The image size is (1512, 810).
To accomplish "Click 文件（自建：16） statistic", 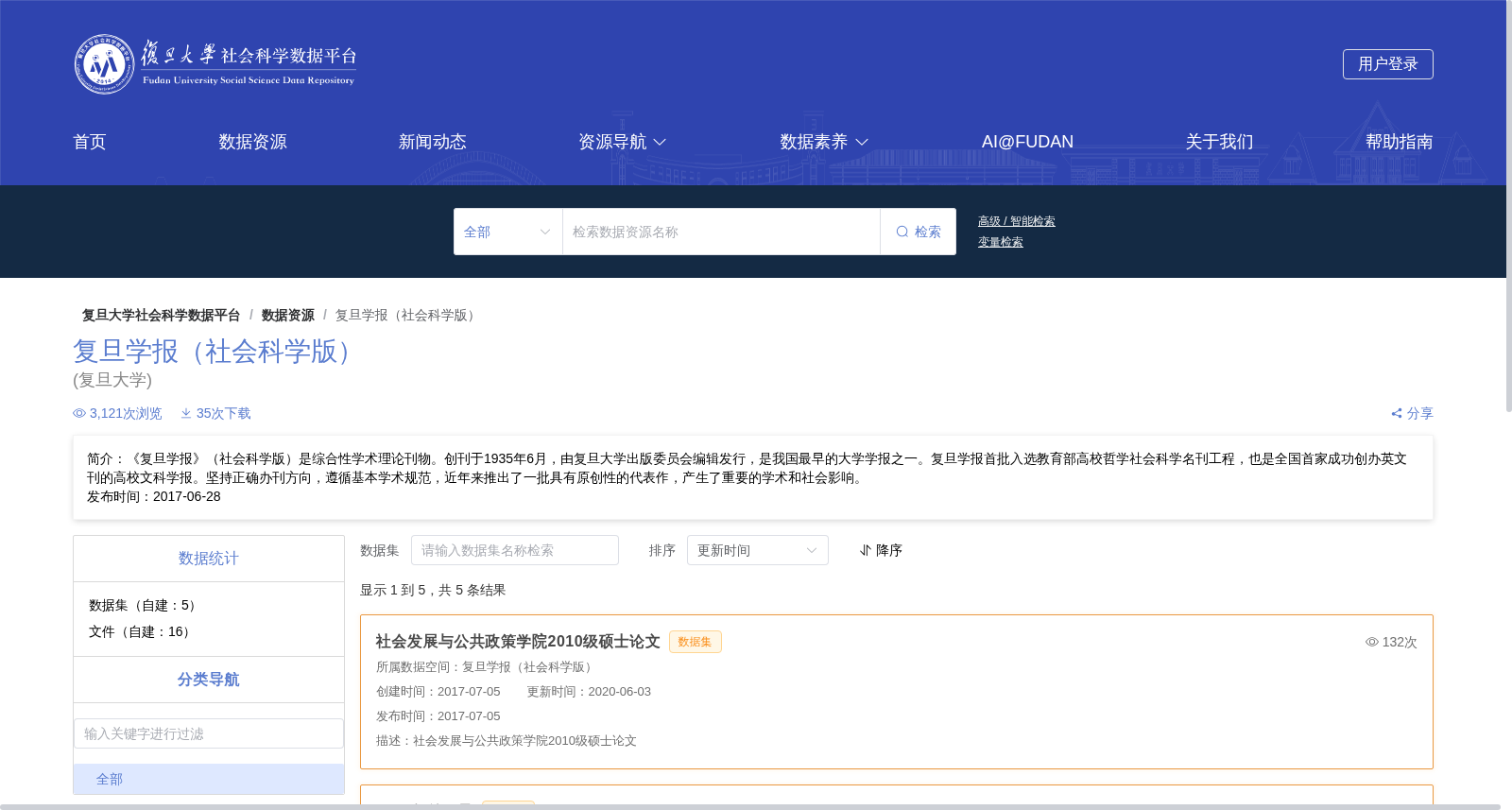I will click(x=142, y=631).
